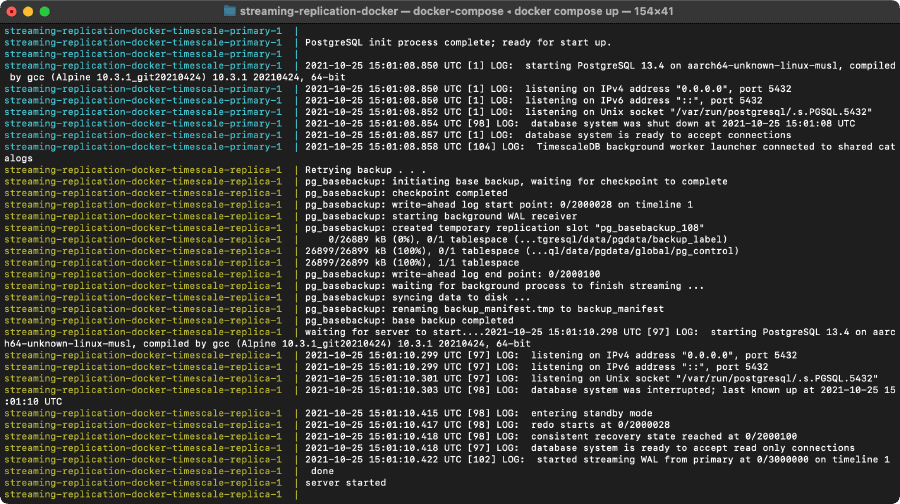The width and height of the screenshot is (900, 504).
Task: Click 'created temporary replication slot' line
Action: (505, 228)
